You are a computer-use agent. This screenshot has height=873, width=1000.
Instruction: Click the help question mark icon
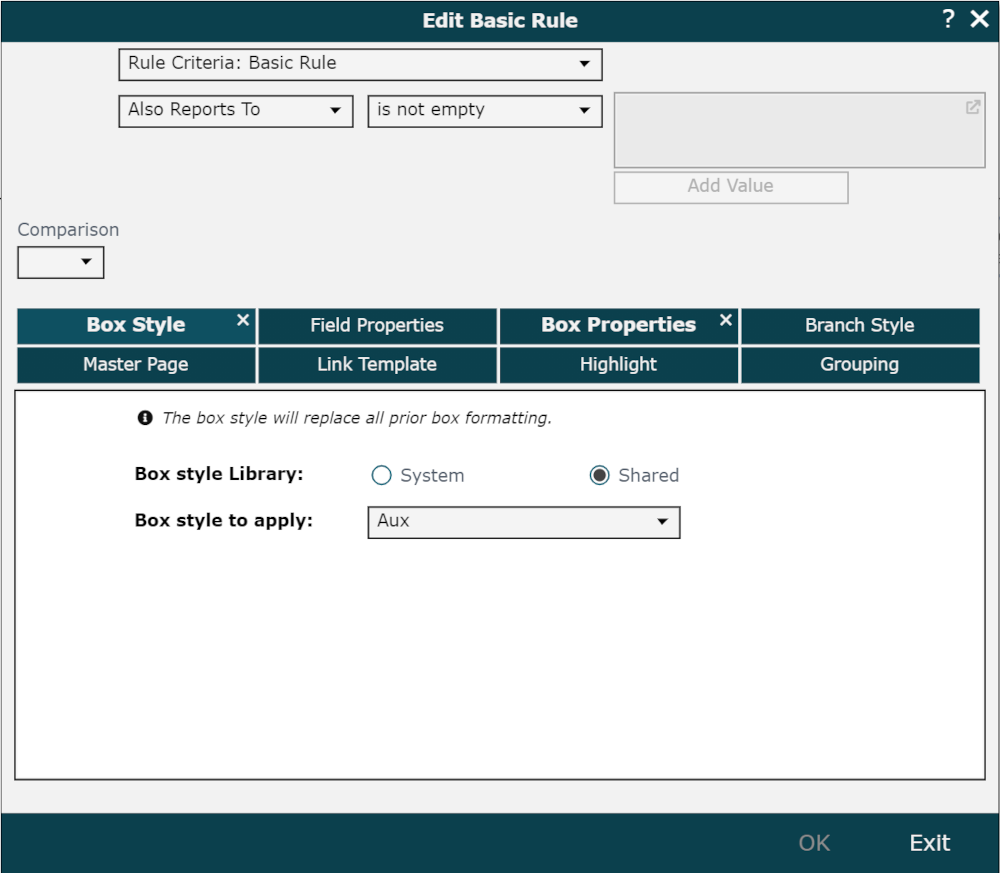pos(948,19)
